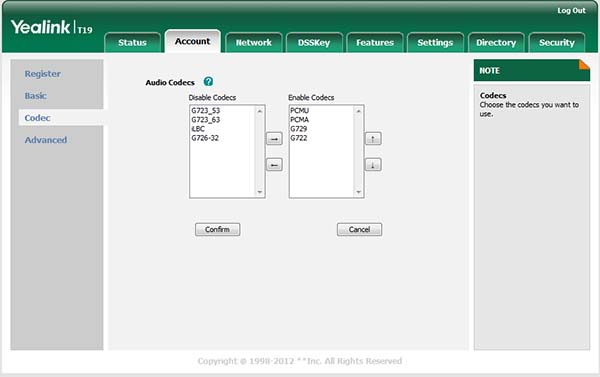This screenshot has width=600, height=377.
Task: Click the Audio Codecs help question icon
Action: 208,82
